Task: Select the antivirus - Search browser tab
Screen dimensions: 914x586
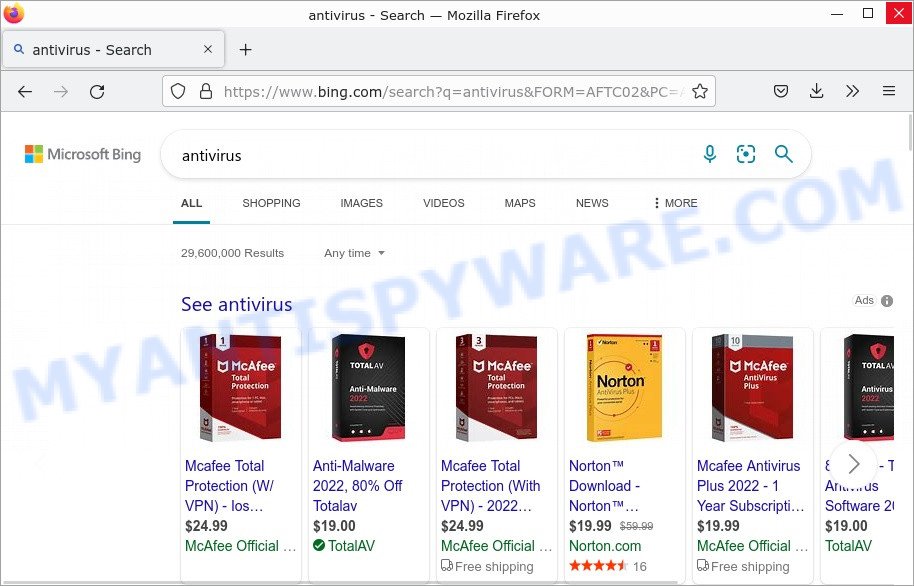Action: pos(114,50)
